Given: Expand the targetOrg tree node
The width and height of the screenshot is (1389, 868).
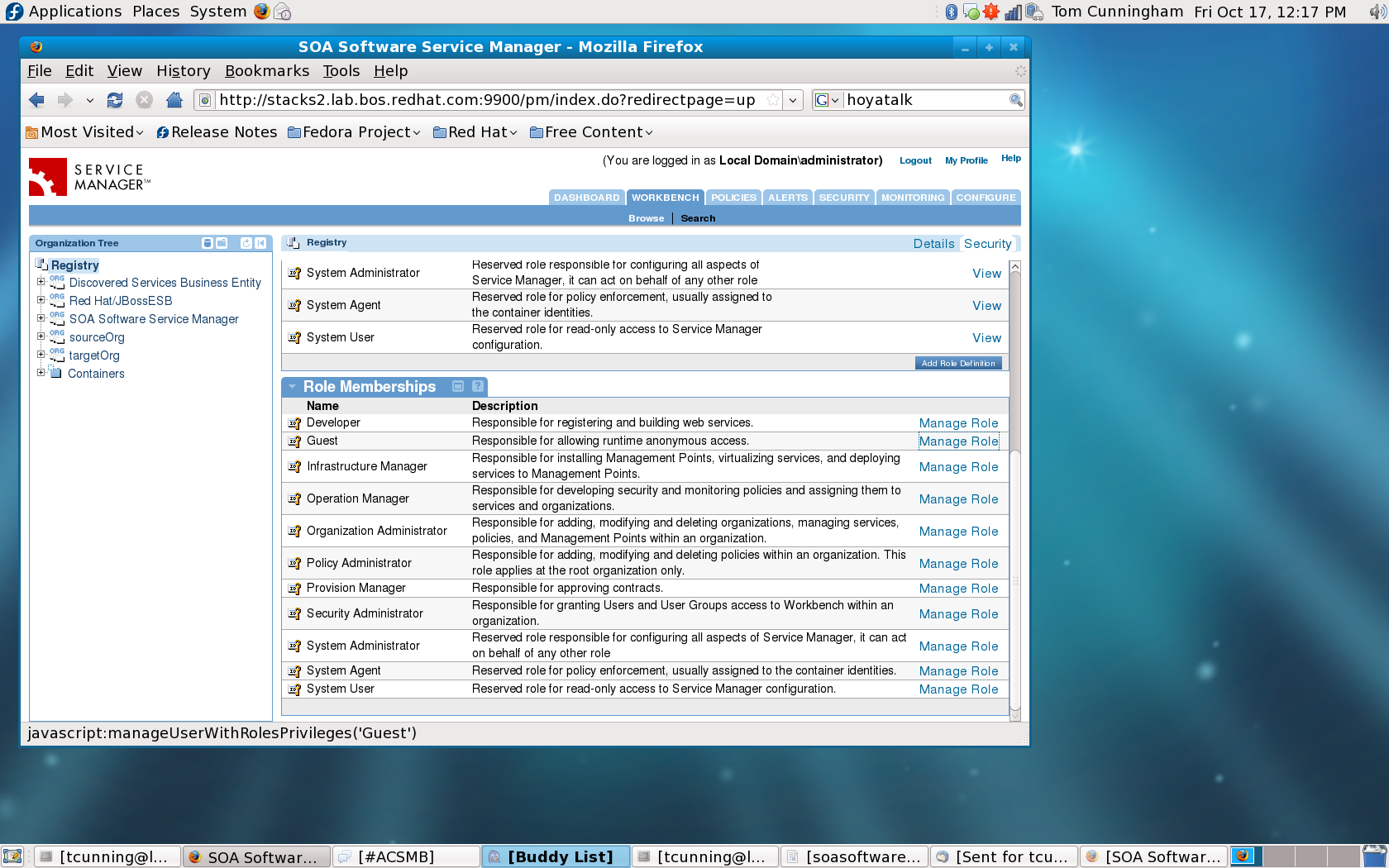Looking at the screenshot, I should tap(41, 355).
